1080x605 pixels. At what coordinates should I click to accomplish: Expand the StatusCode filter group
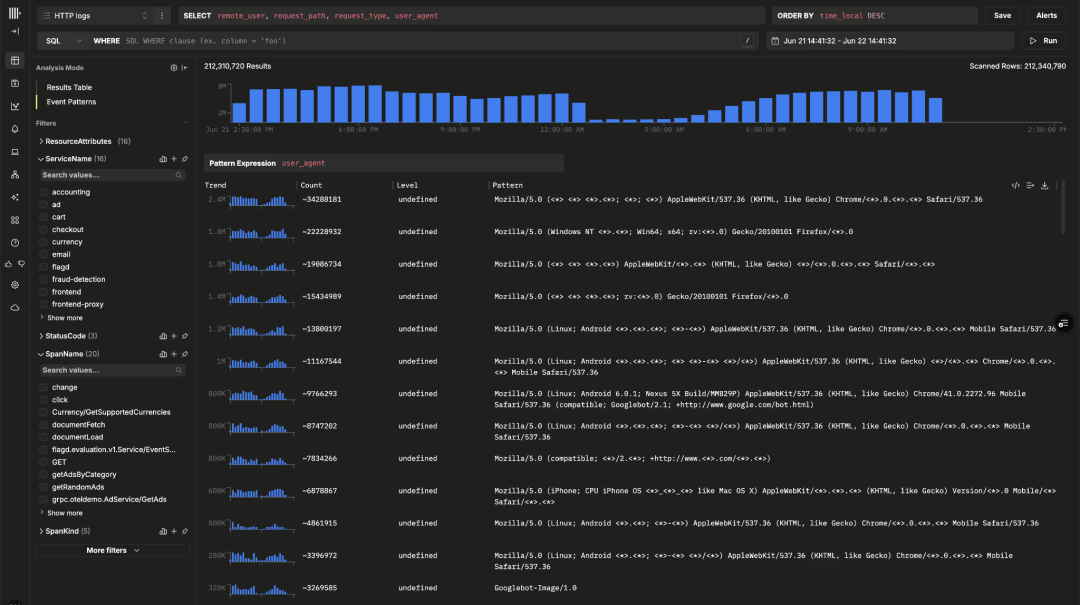[68, 336]
